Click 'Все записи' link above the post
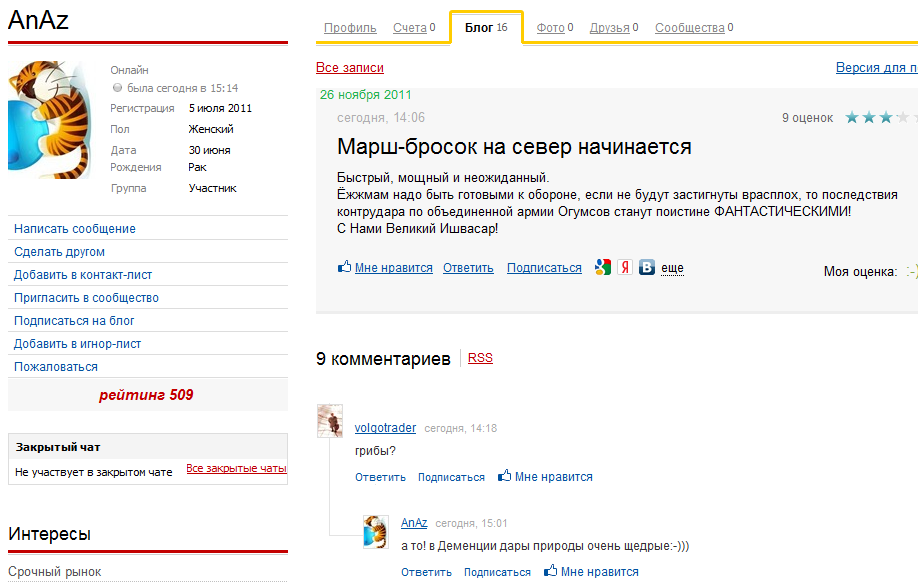The height and width of the screenshot is (586, 918). point(349,68)
